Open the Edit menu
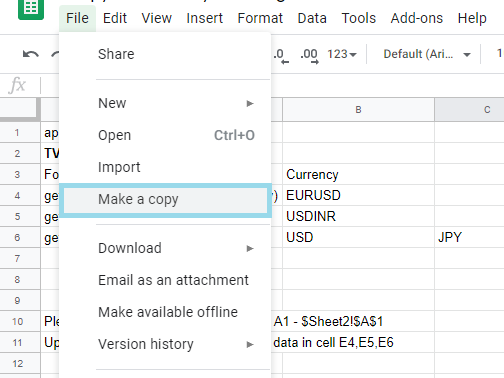 (115, 18)
